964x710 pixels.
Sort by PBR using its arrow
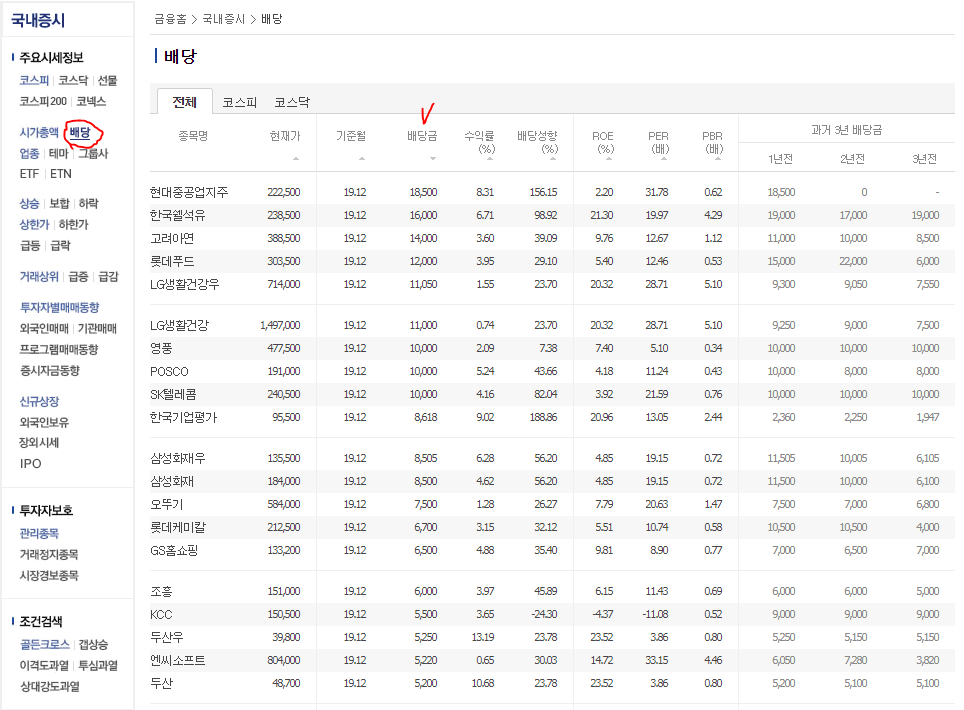pos(717,159)
